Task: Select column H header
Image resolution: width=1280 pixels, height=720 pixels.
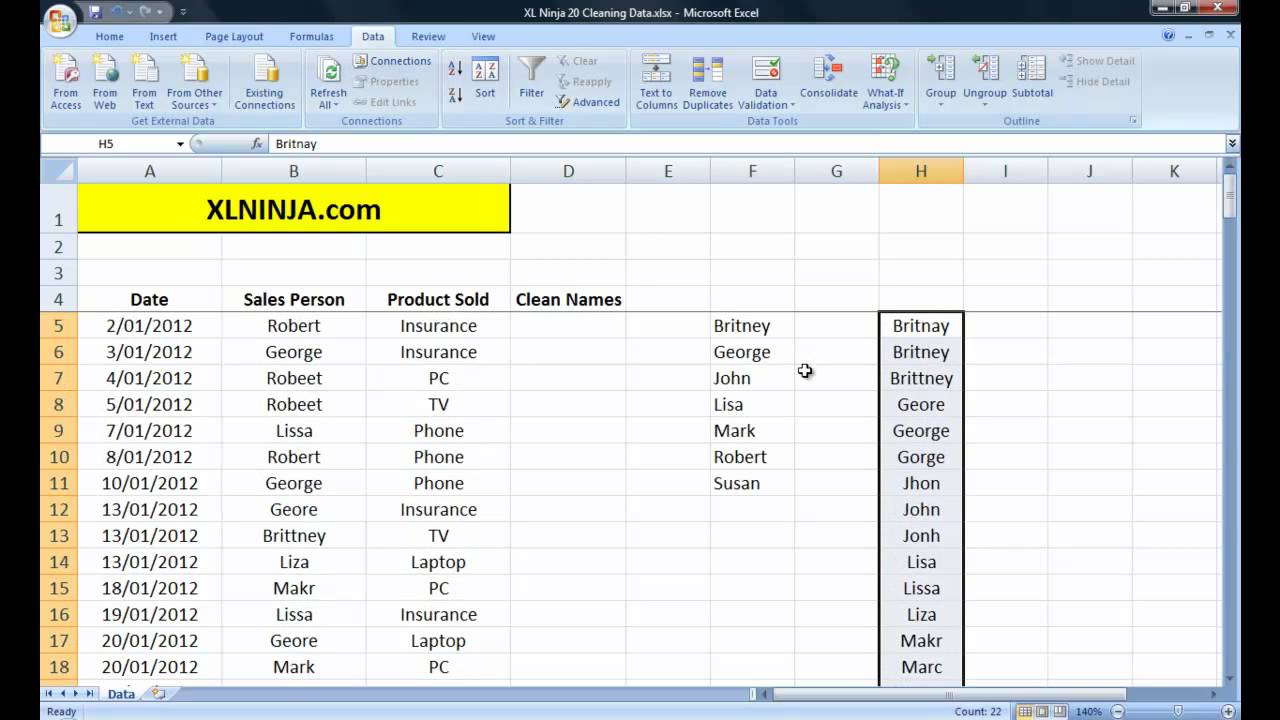Action: pyautogui.click(x=921, y=171)
